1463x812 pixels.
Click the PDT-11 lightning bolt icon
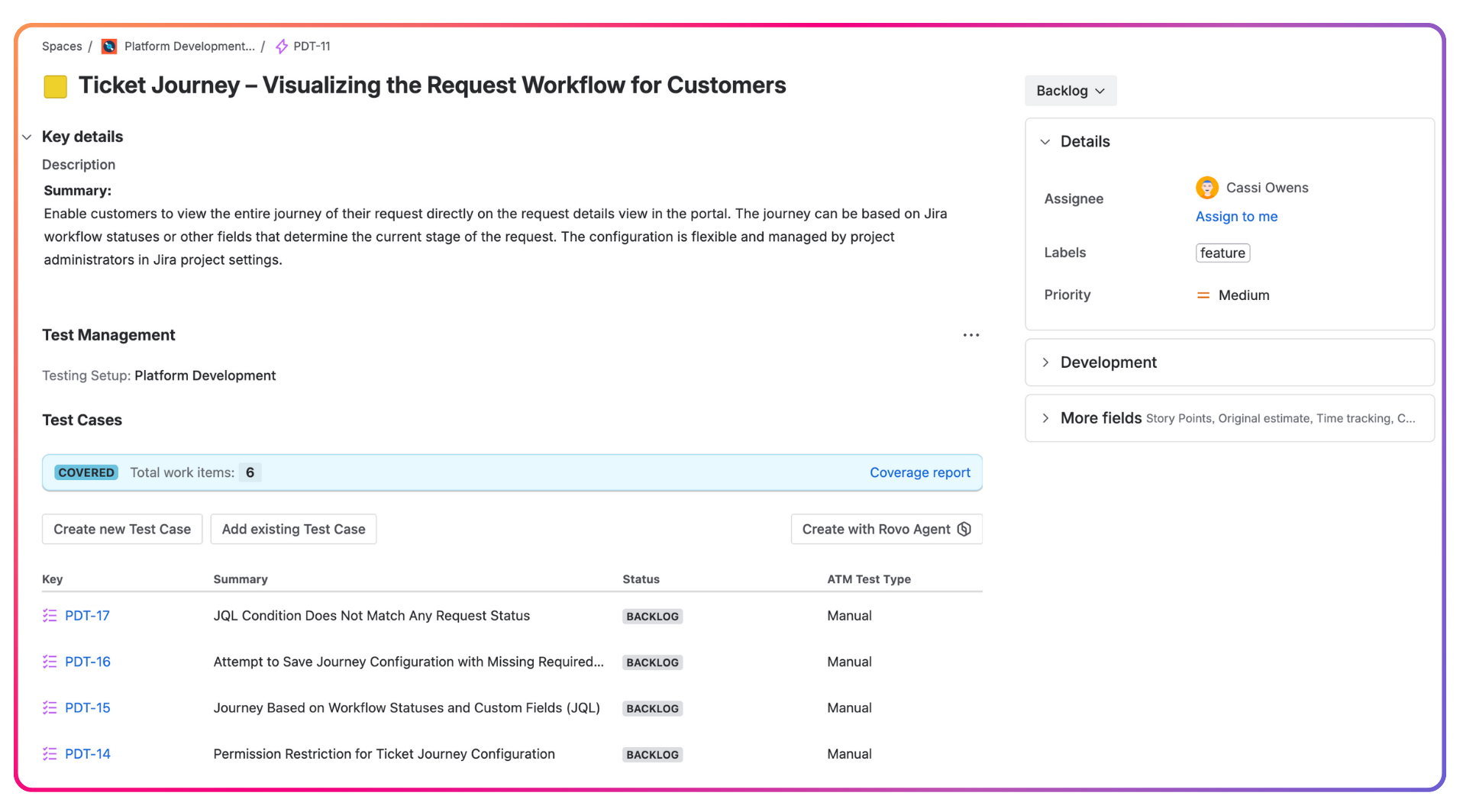tap(282, 47)
